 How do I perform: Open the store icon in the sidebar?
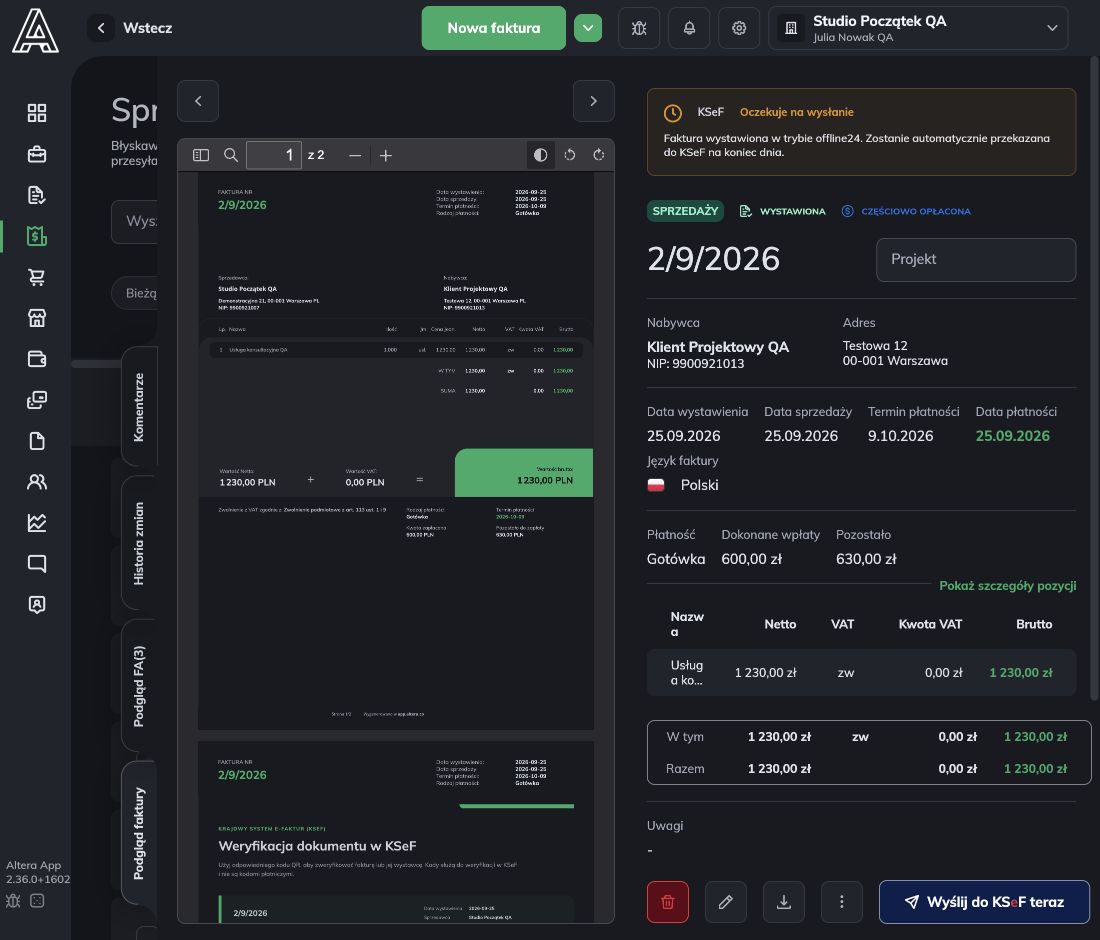[x=36, y=318]
